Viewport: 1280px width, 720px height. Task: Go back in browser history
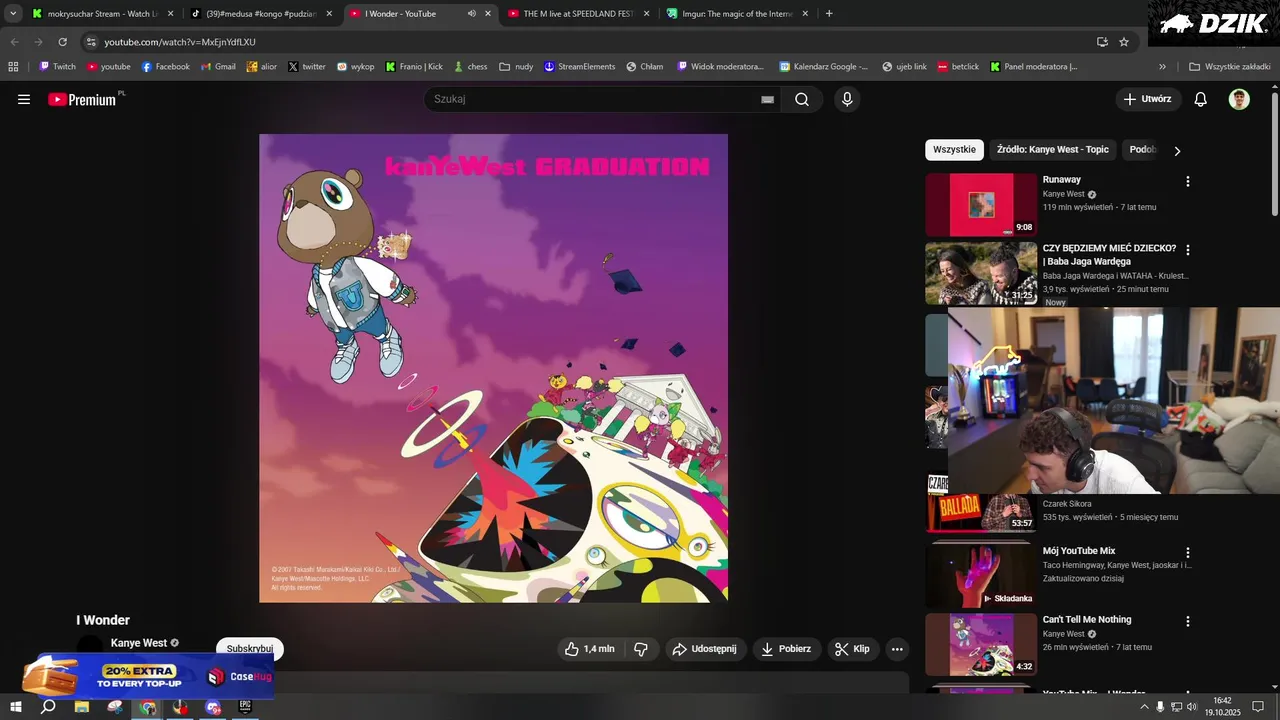14,42
